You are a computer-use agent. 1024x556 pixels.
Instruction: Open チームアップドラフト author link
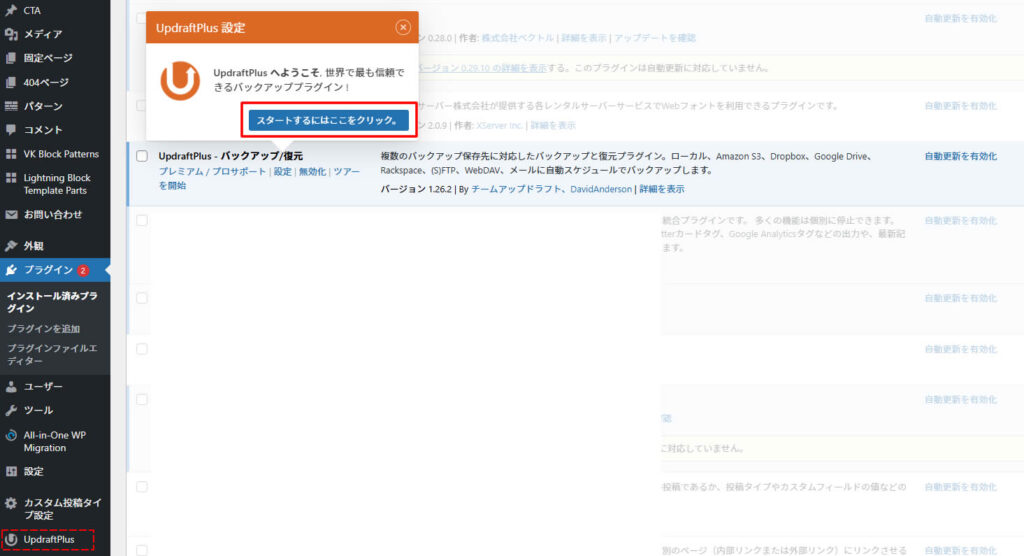(516, 189)
